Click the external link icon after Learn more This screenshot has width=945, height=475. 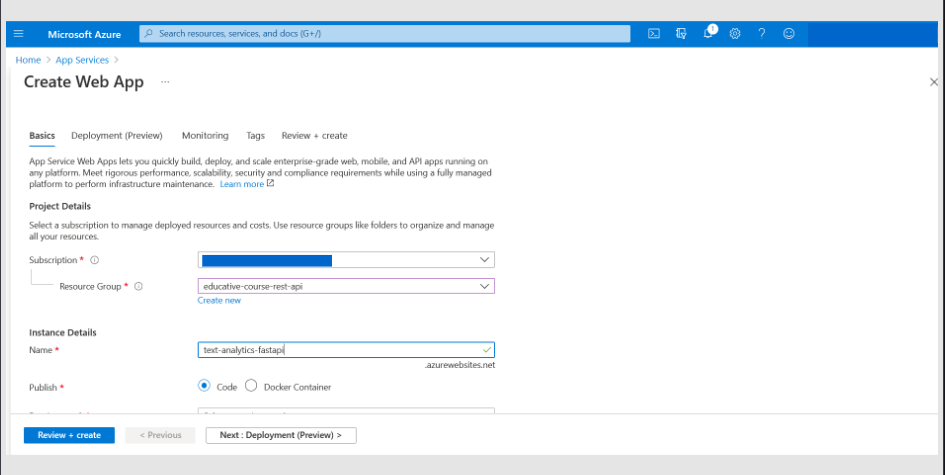click(x=271, y=183)
